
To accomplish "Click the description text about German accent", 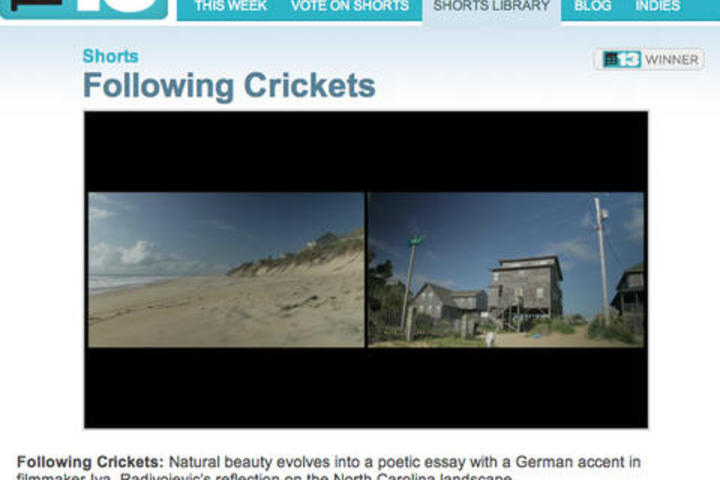I will pyautogui.click(x=405, y=462).
